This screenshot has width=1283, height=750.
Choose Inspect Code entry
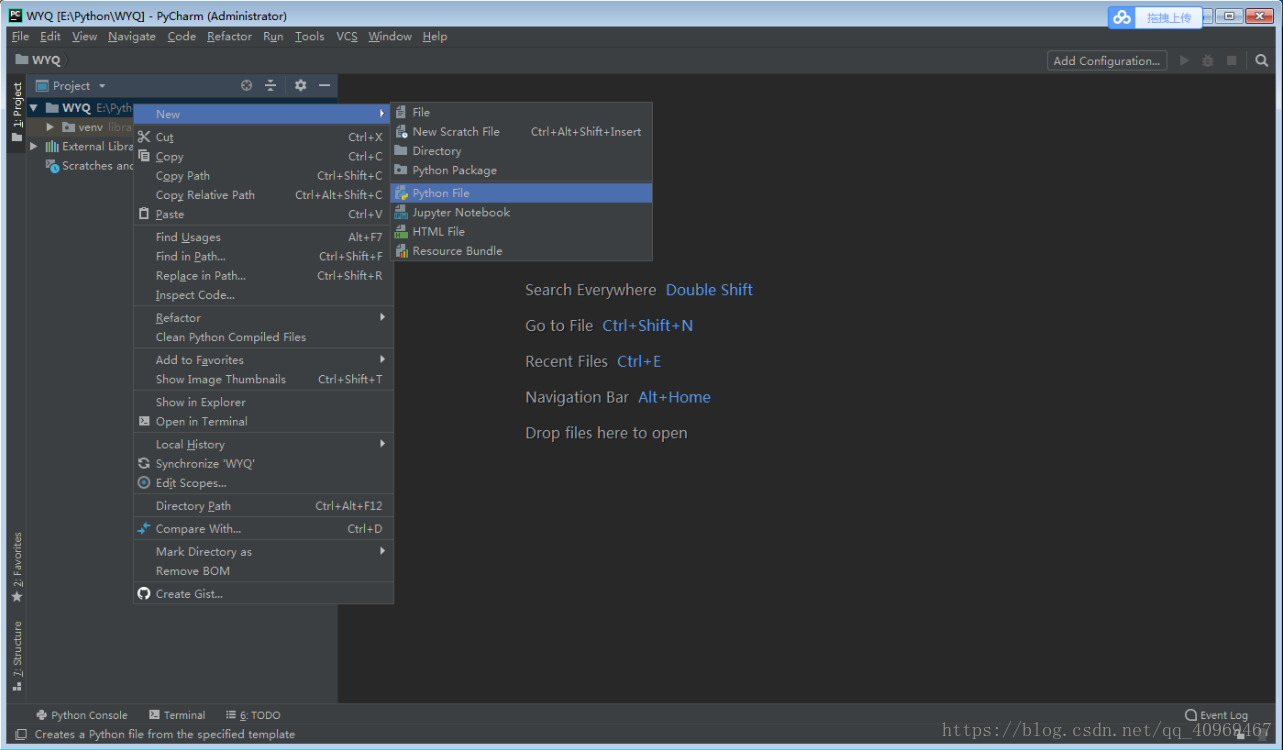coord(263,295)
